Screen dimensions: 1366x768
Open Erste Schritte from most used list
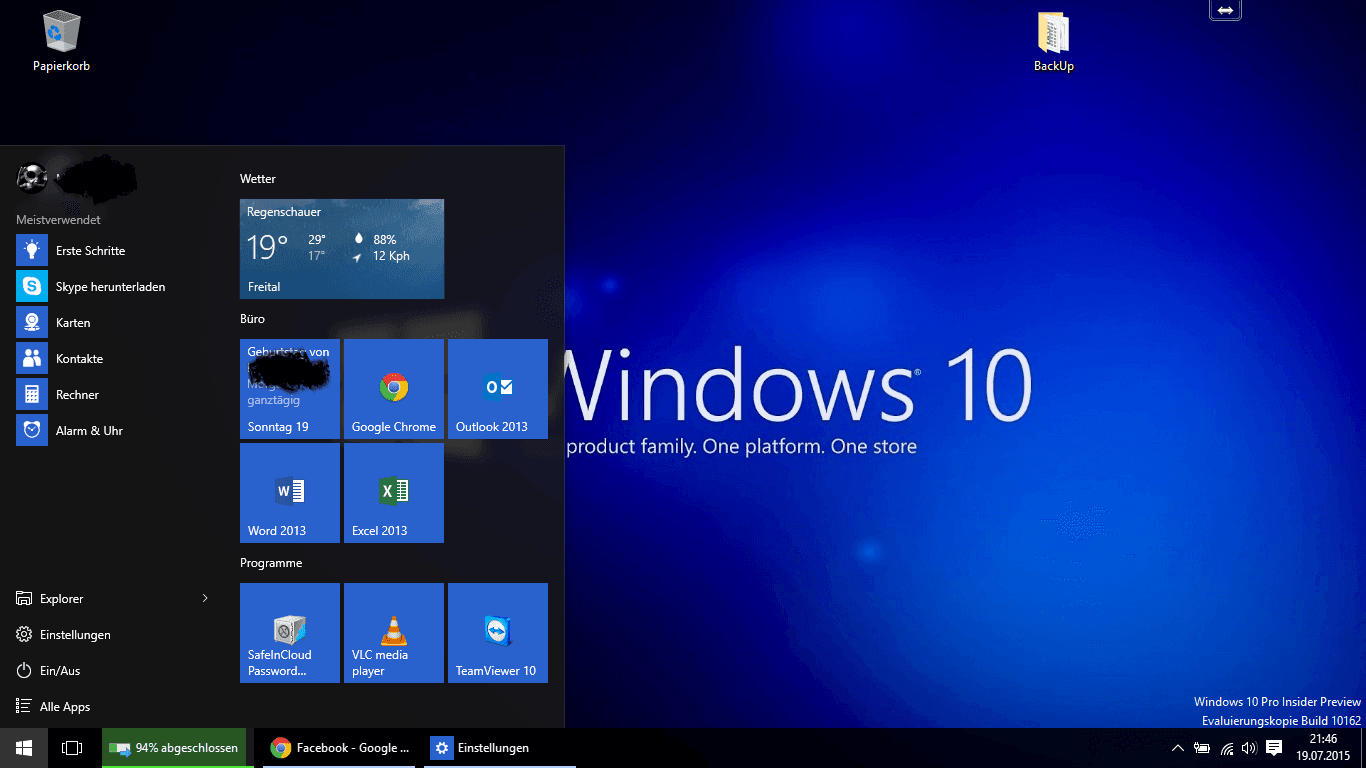112,251
